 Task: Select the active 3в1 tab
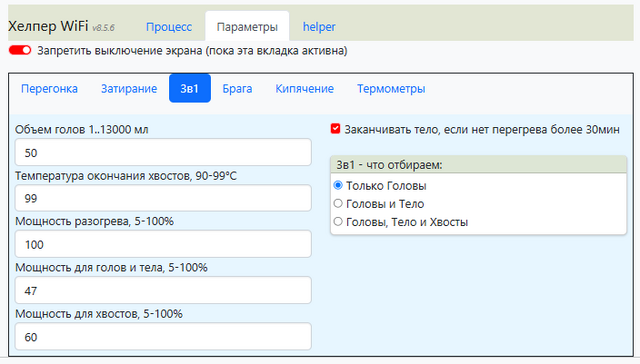pos(190,88)
